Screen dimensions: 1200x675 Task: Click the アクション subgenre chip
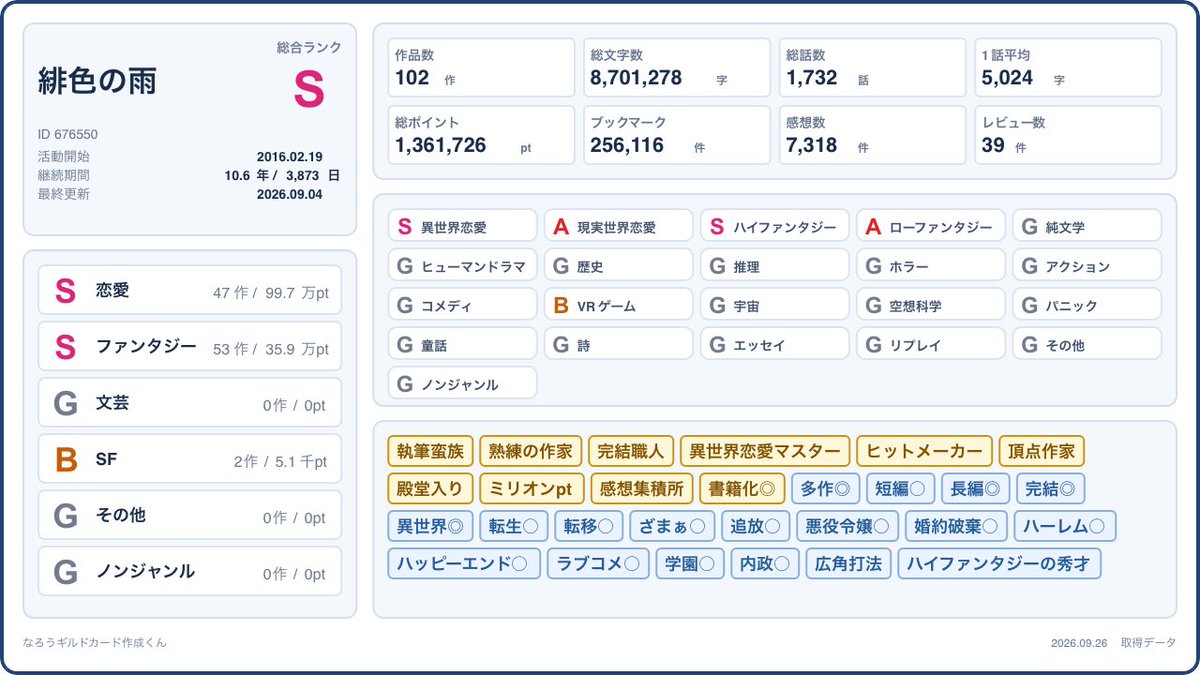pyautogui.click(x=1087, y=265)
